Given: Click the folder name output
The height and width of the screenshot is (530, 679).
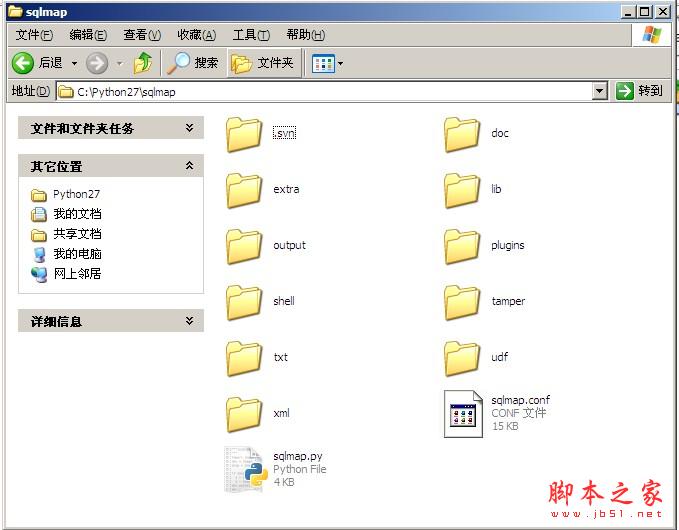Looking at the screenshot, I should (x=289, y=246).
